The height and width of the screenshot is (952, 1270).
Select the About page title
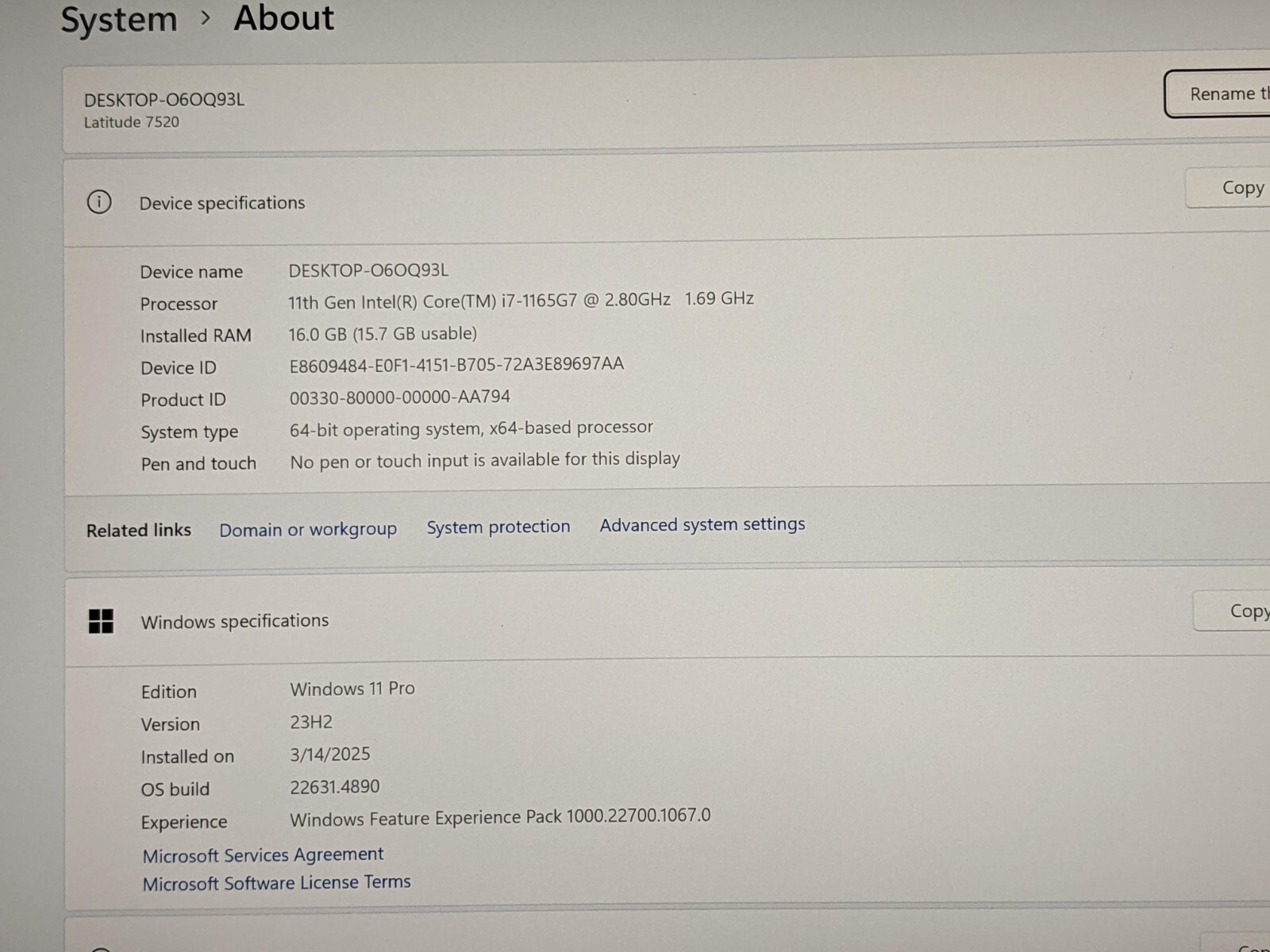tap(284, 17)
